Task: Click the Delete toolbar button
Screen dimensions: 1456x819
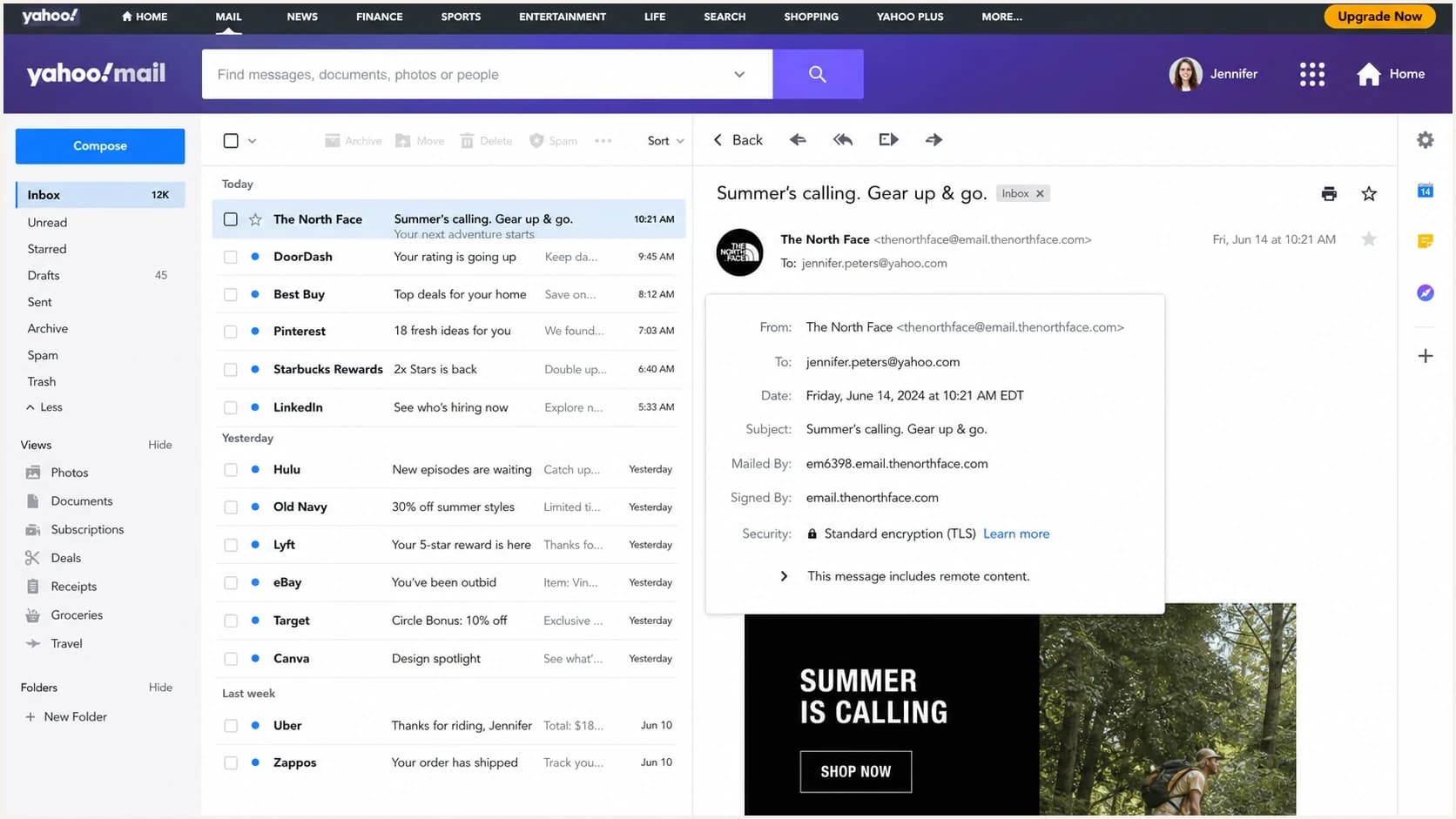Action: [486, 141]
